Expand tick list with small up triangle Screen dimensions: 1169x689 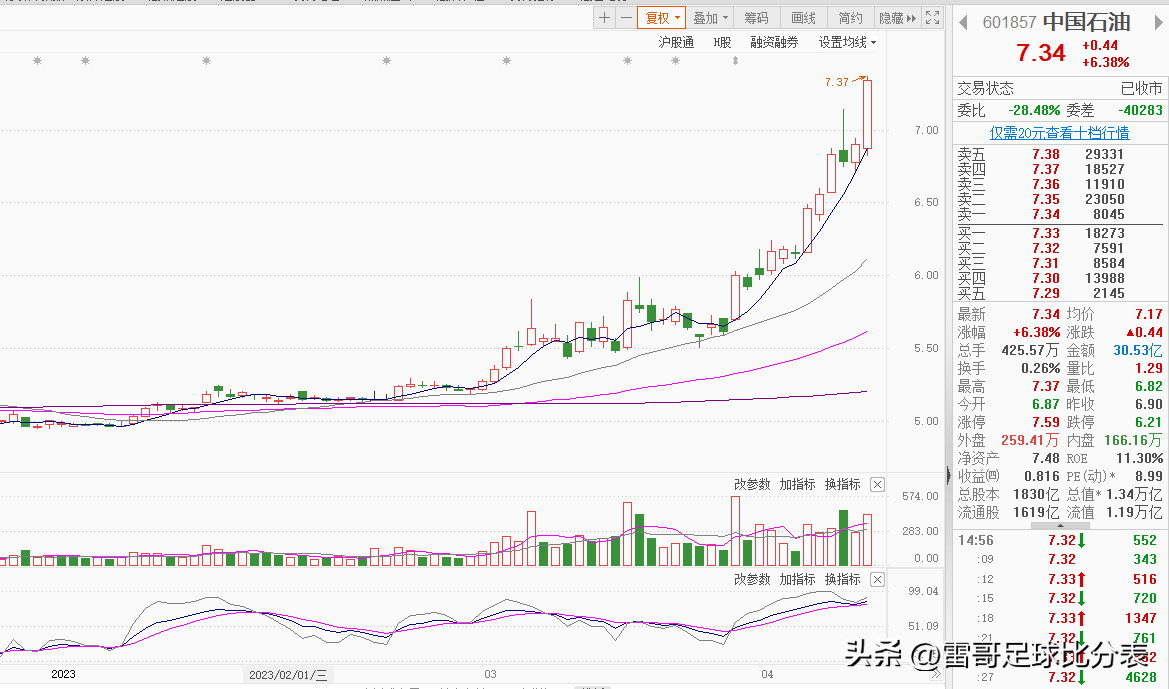pos(1059,526)
